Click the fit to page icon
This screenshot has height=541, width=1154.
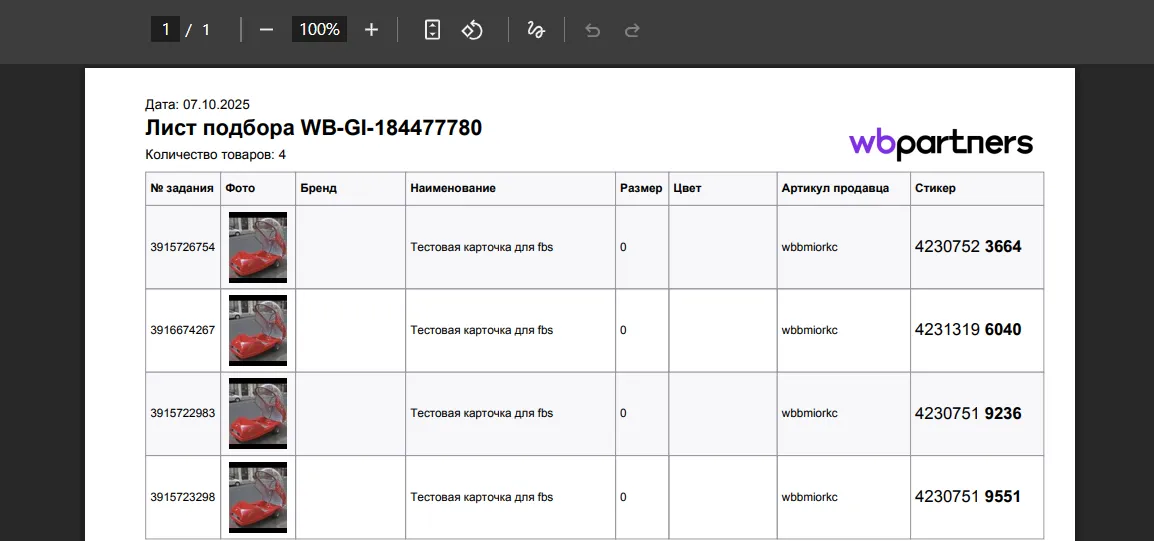coord(432,30)
